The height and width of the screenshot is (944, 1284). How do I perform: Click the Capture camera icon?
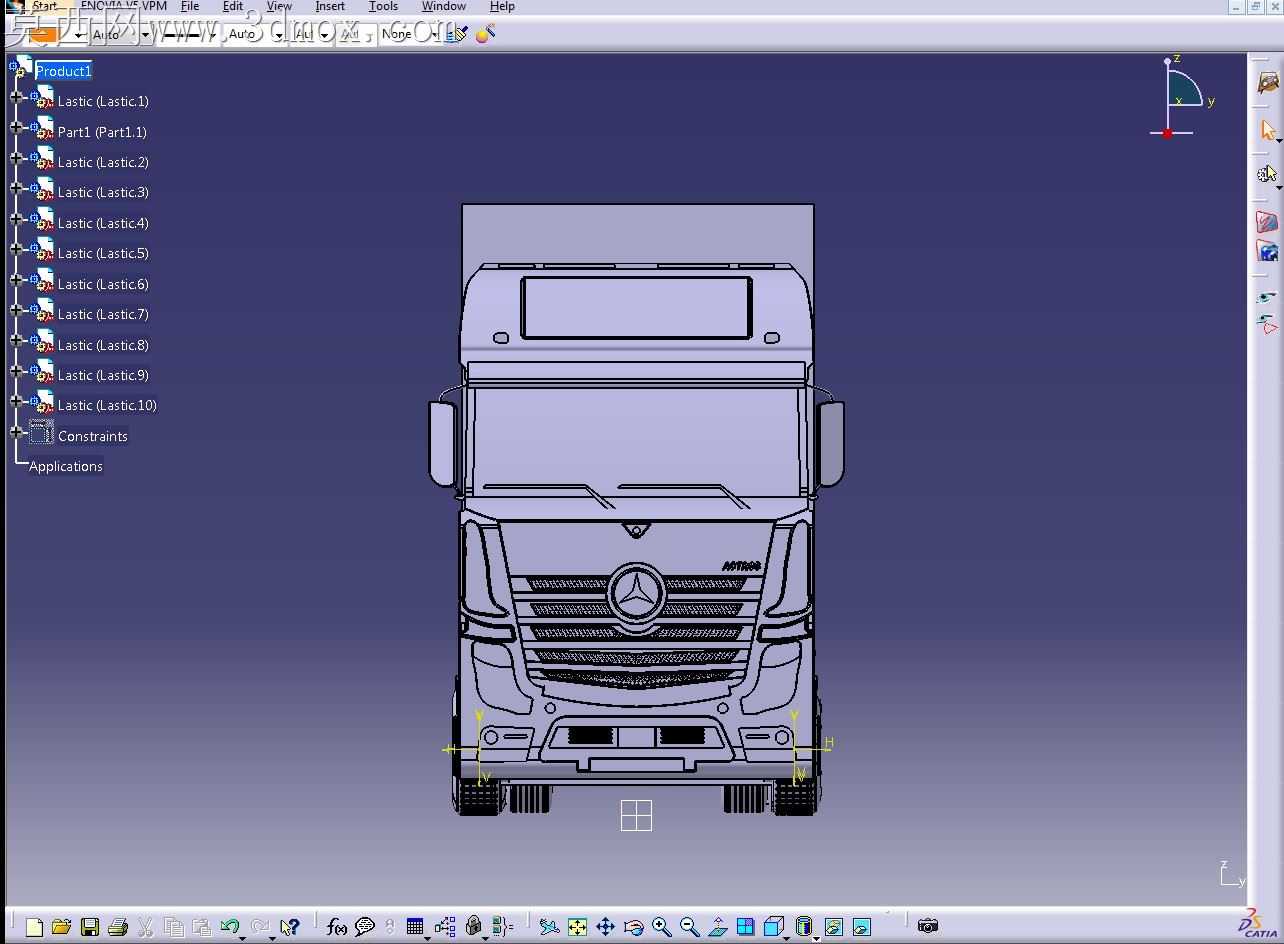click(x=928, y=926)
